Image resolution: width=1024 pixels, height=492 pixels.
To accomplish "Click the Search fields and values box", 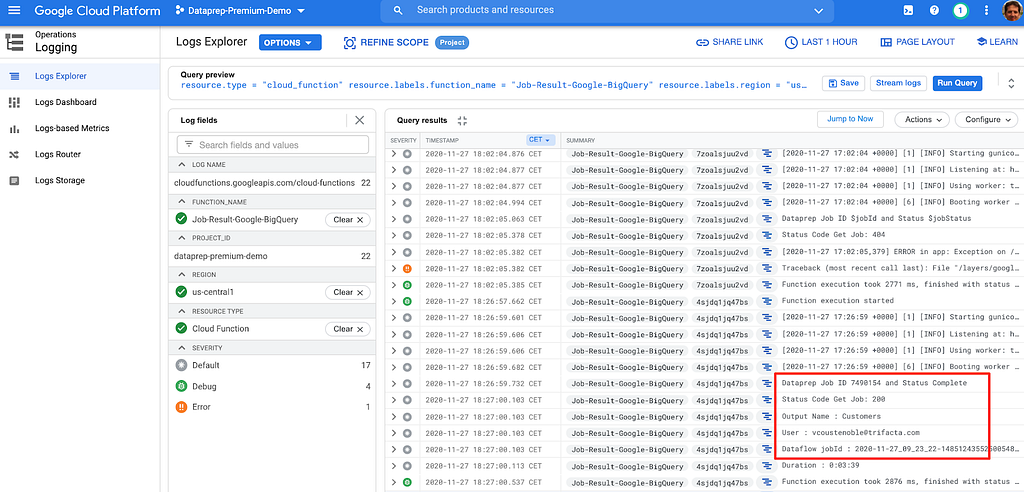I will click(272, 144).
